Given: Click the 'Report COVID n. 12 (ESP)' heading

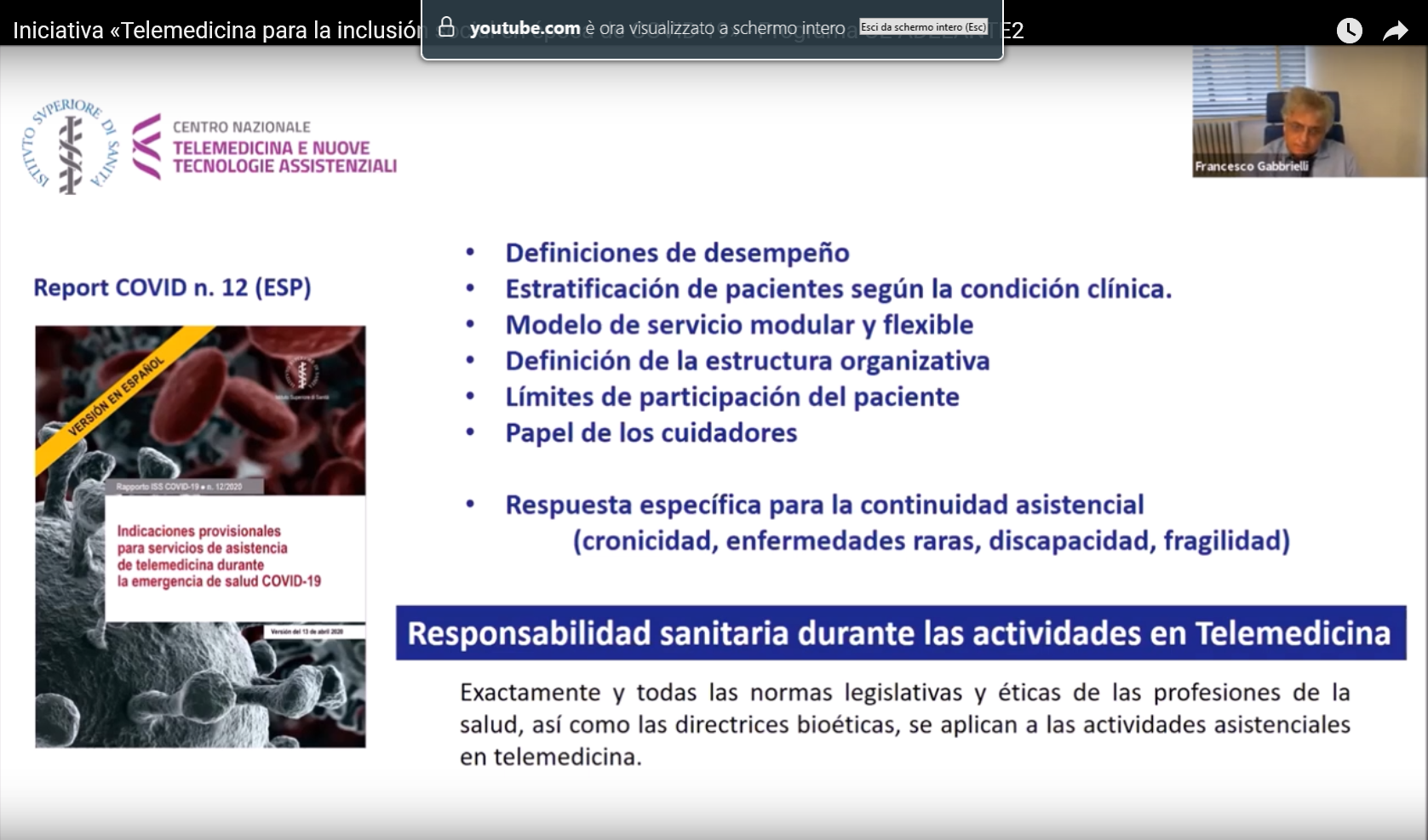Looking at the screenshot, I should tap(172, 288).
